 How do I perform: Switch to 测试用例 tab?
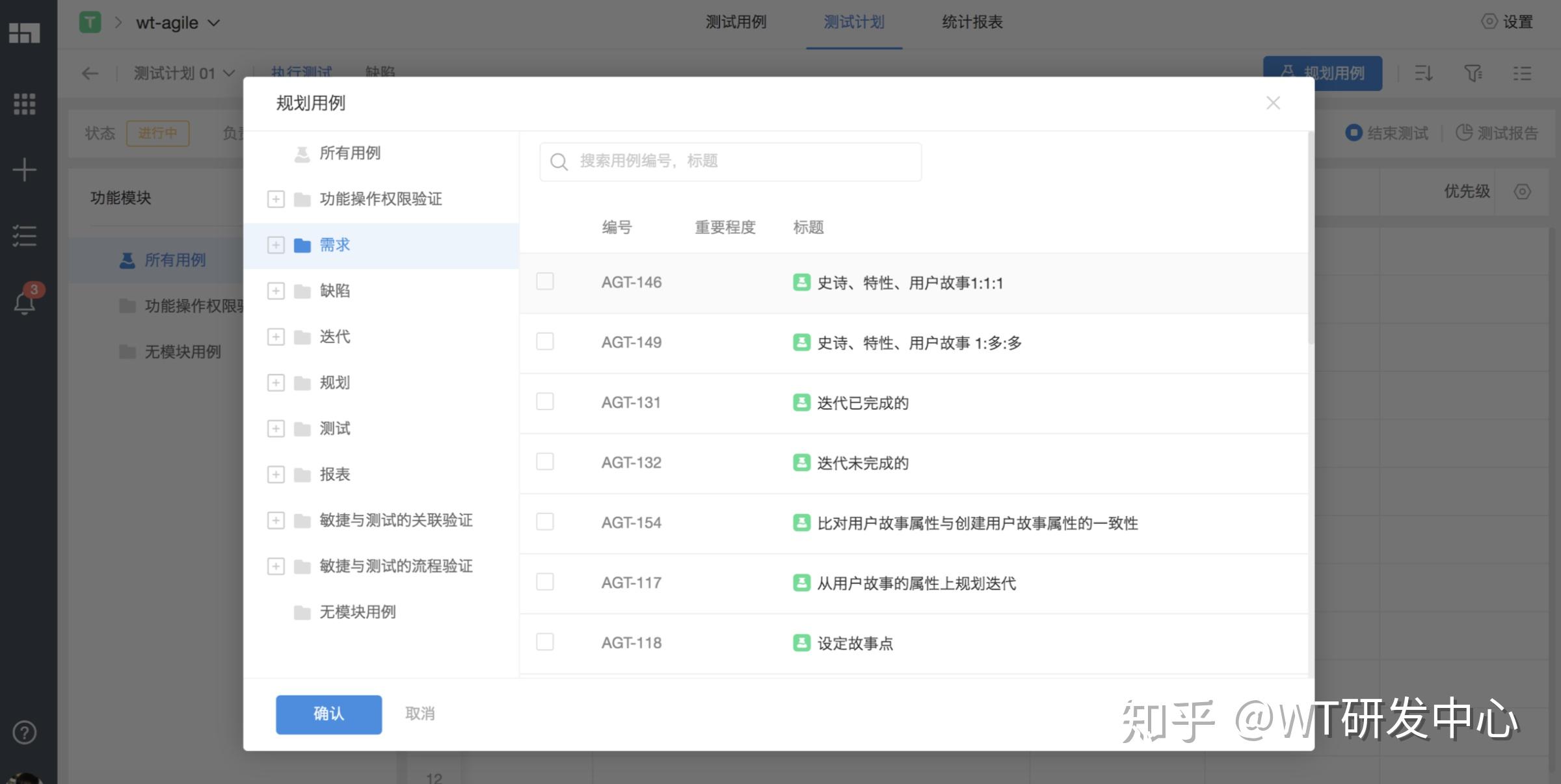coord(736,22)
